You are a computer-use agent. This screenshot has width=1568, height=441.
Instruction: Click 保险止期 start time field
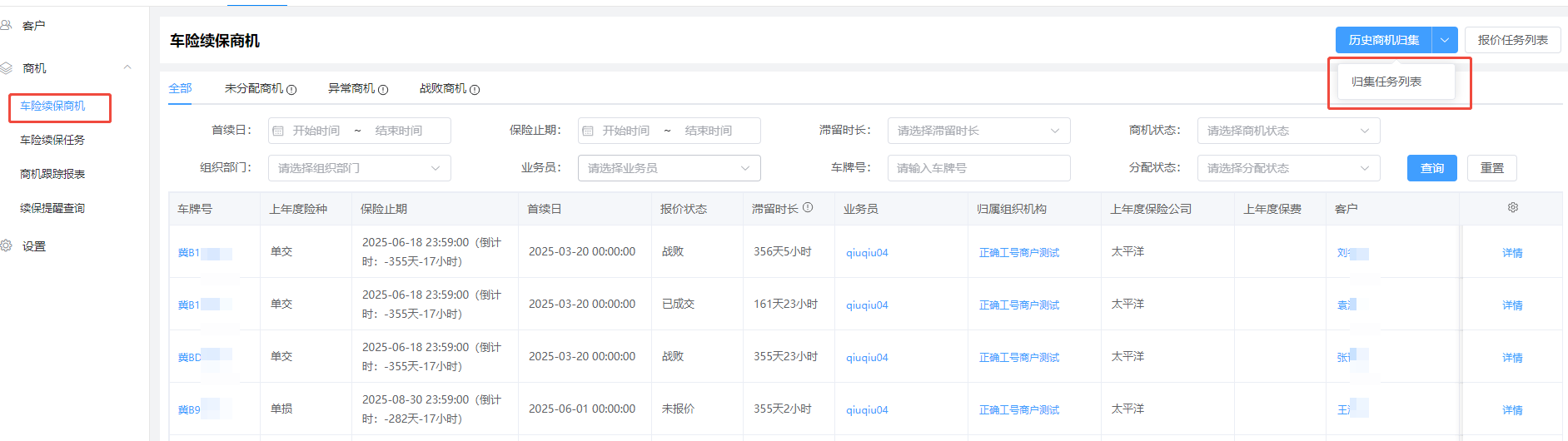[x=625, y=131]
